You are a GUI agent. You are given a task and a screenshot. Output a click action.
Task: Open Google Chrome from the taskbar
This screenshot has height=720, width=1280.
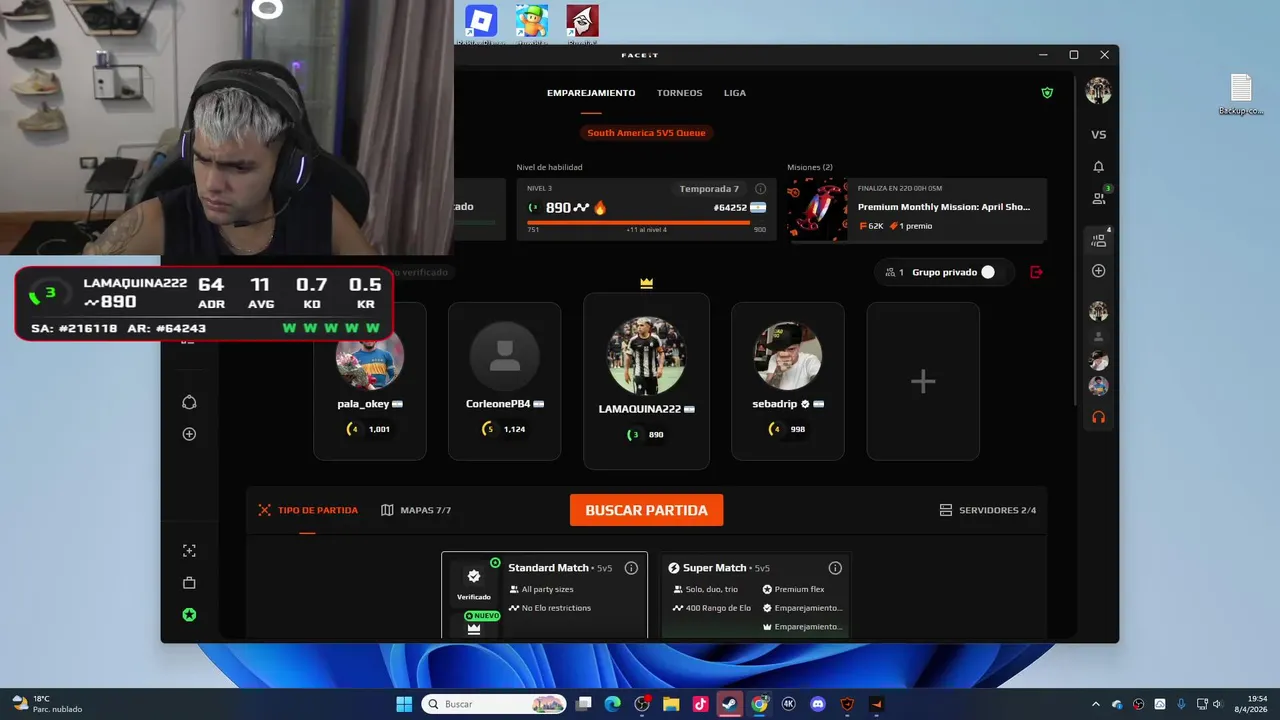[x=760, y=704]
